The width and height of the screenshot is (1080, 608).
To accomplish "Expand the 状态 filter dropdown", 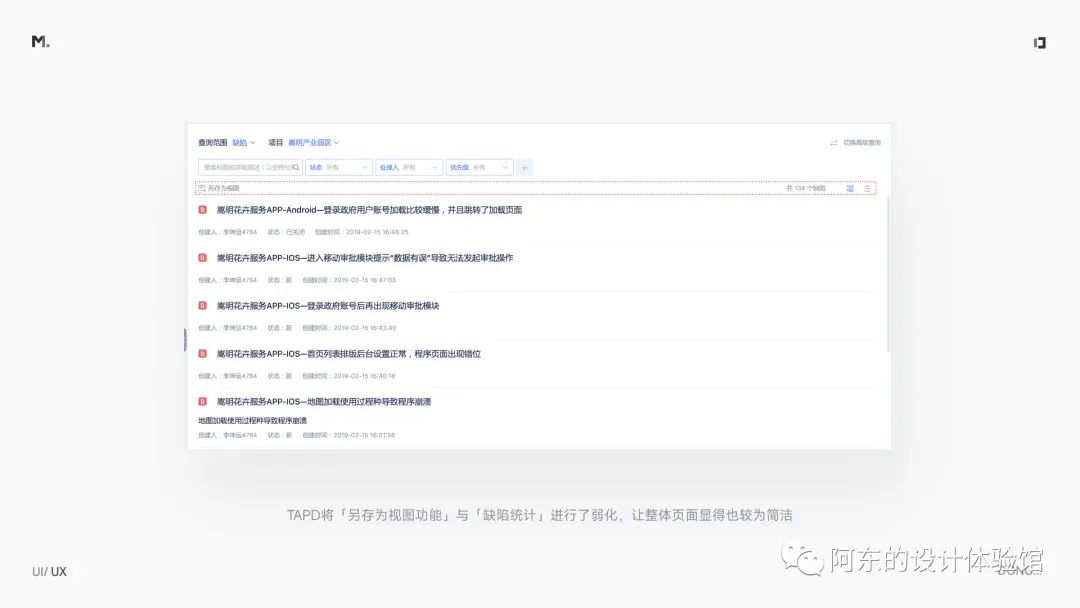I will point(339,167).
